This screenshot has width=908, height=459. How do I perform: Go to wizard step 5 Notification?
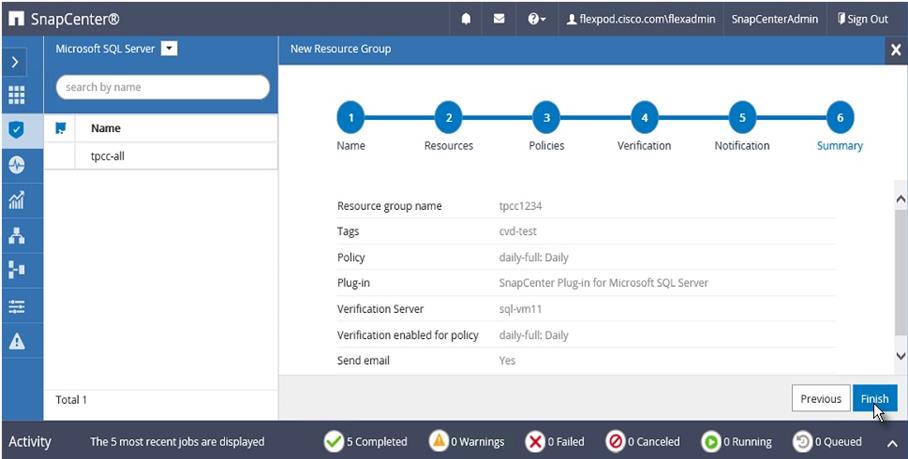[742, 117]
